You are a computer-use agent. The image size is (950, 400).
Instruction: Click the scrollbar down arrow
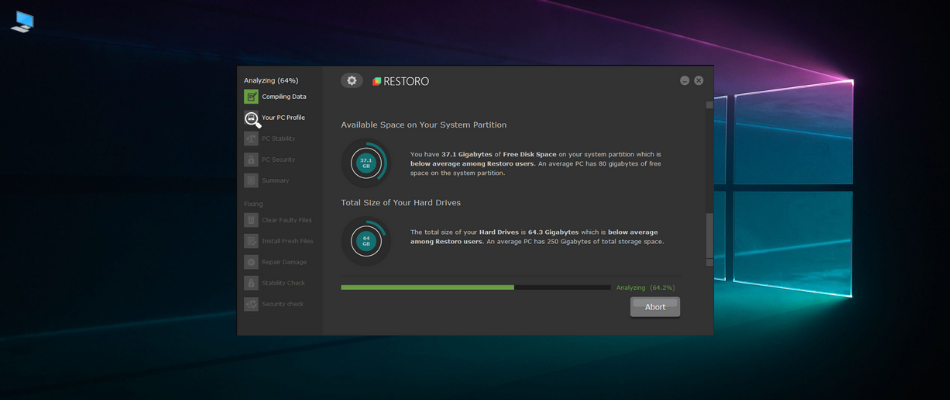tap(709, 262)
